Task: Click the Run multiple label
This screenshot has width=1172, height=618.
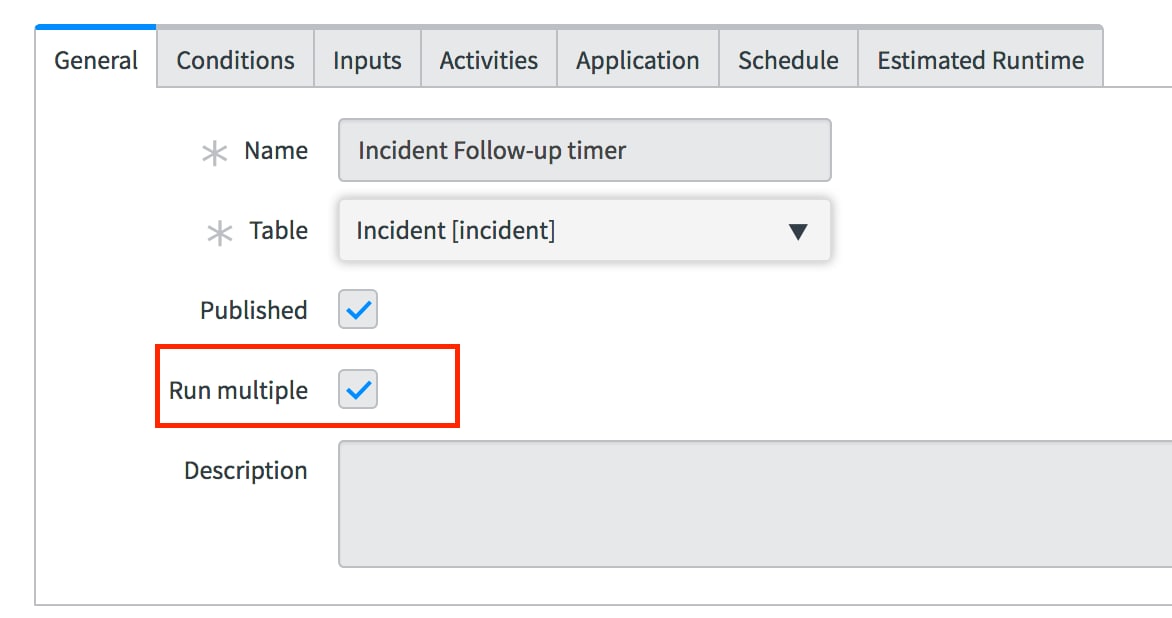Action: point(238,390)
